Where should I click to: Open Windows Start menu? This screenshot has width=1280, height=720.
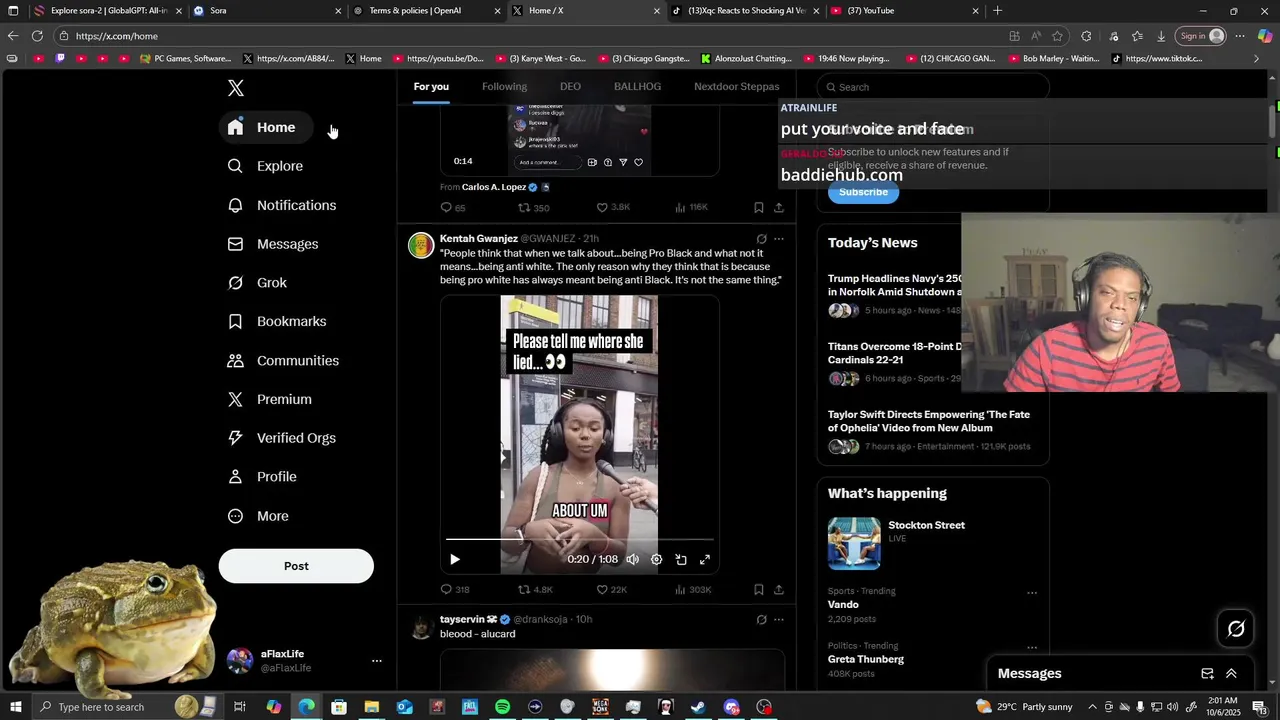[14, 707]
